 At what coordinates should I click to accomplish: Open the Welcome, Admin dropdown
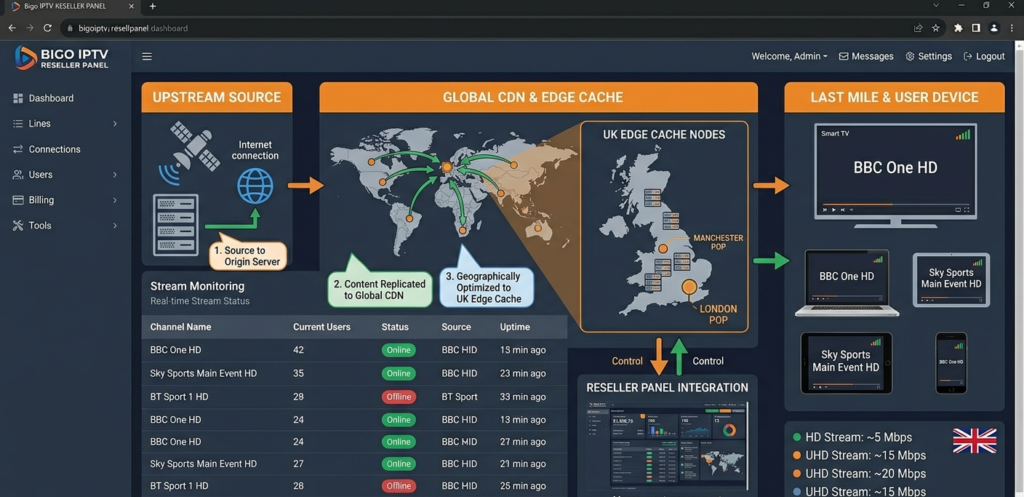coord(789,56)
